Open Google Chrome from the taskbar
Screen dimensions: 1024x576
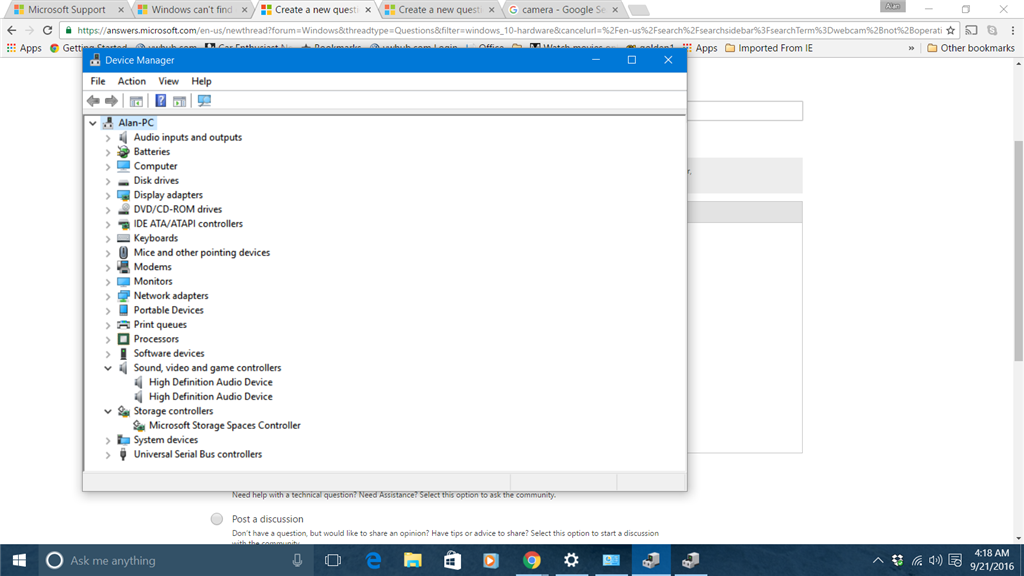point(532,560)
